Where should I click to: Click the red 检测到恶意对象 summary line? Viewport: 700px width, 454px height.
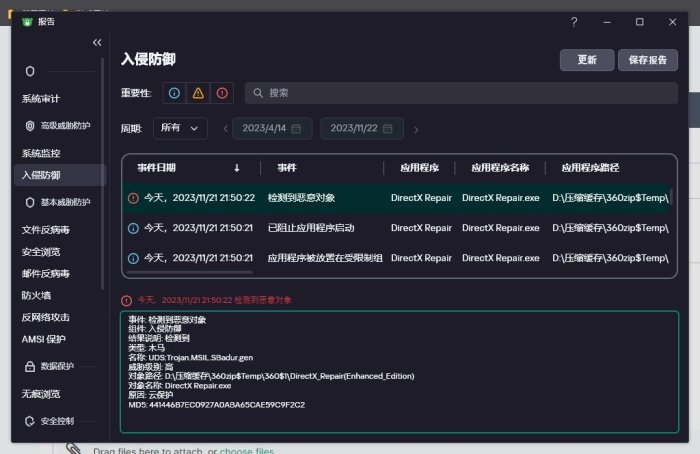pyautogui.click(x=214, y=300)
